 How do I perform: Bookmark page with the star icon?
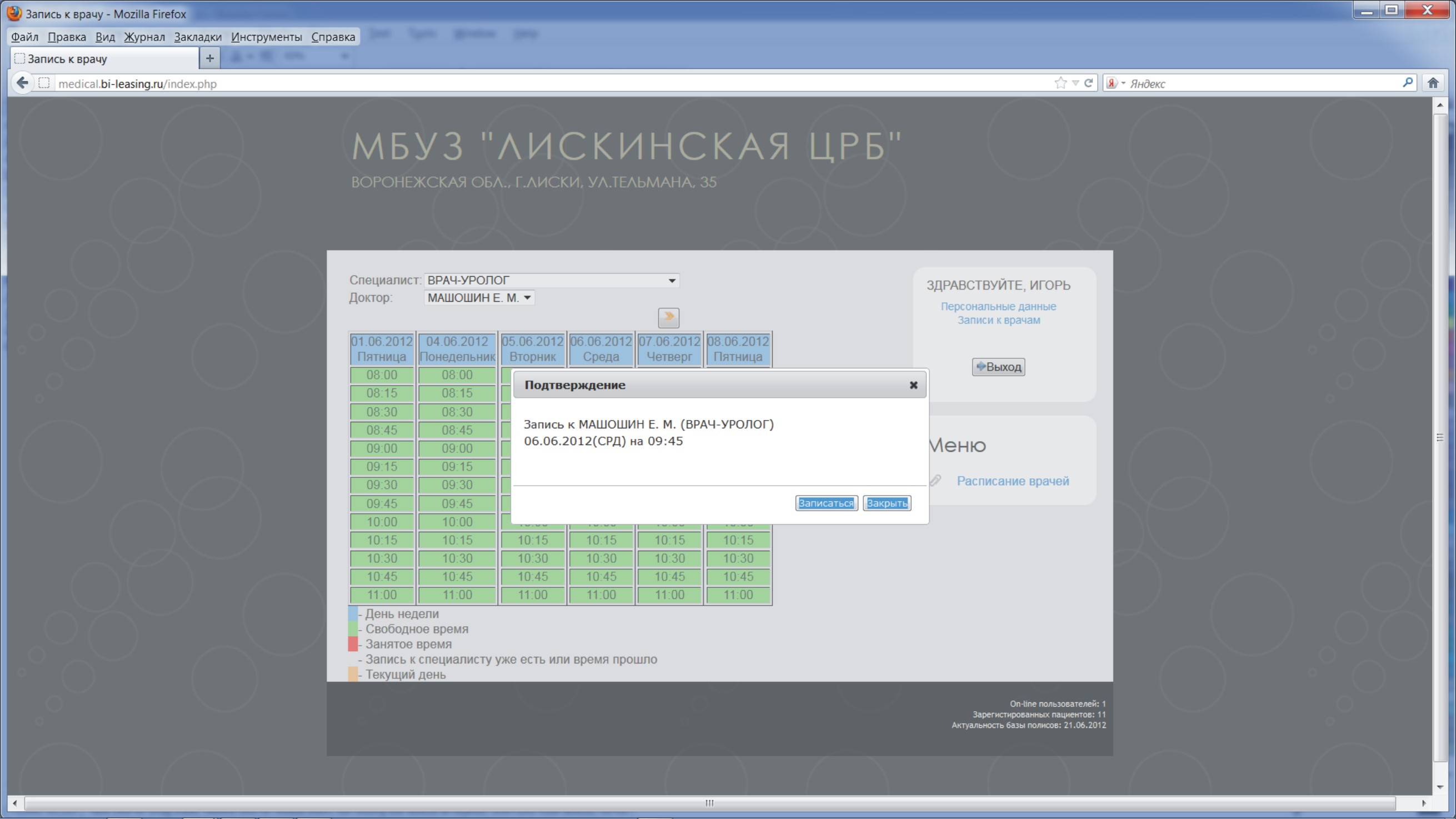click(1060, 83)
